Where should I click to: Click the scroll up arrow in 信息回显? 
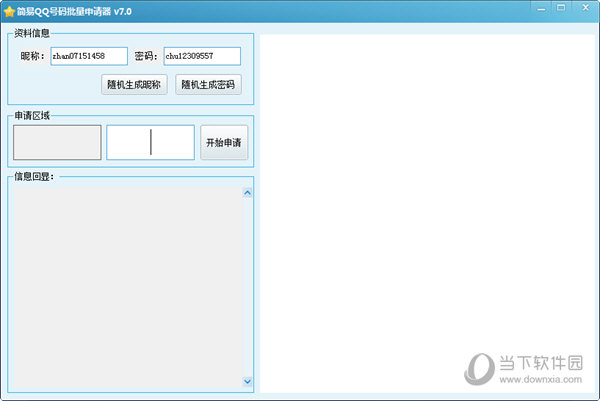tap(248, 193)
